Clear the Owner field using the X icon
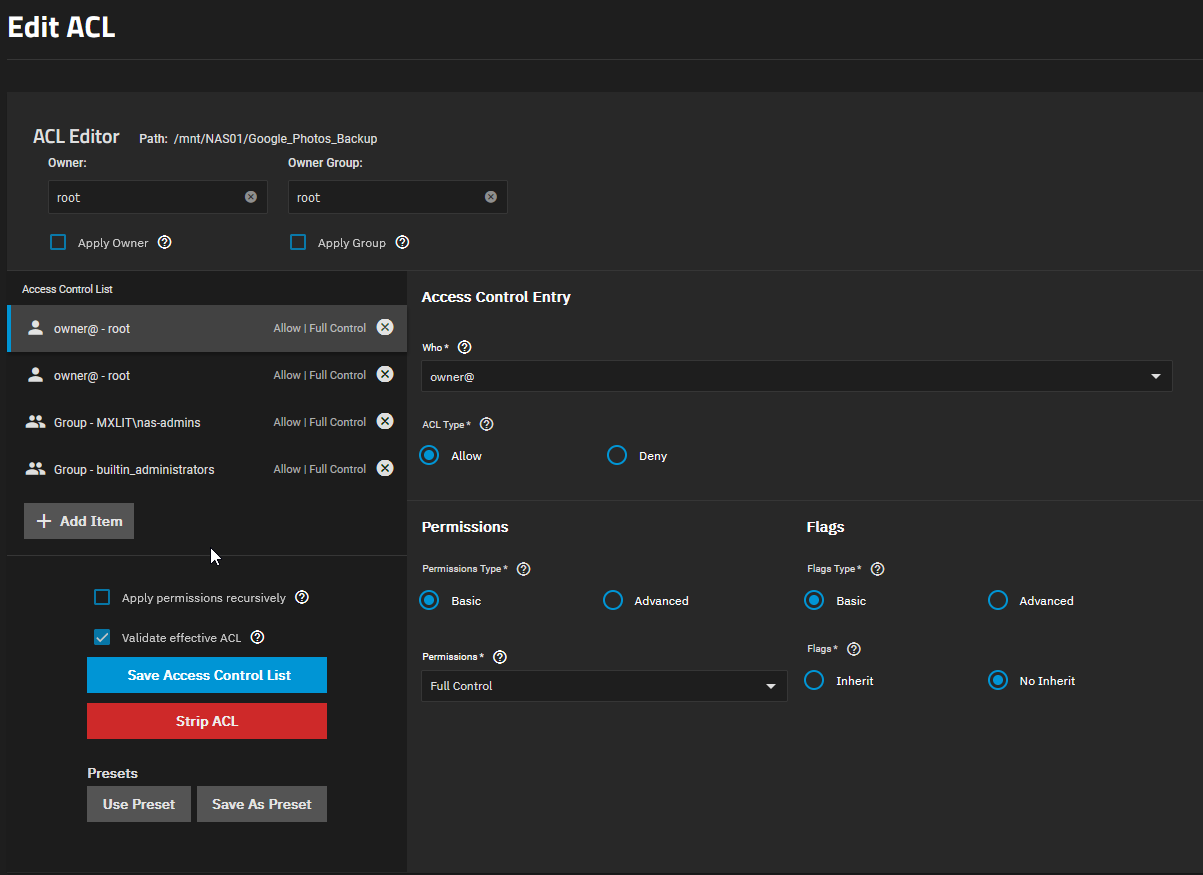 (251, 197)
